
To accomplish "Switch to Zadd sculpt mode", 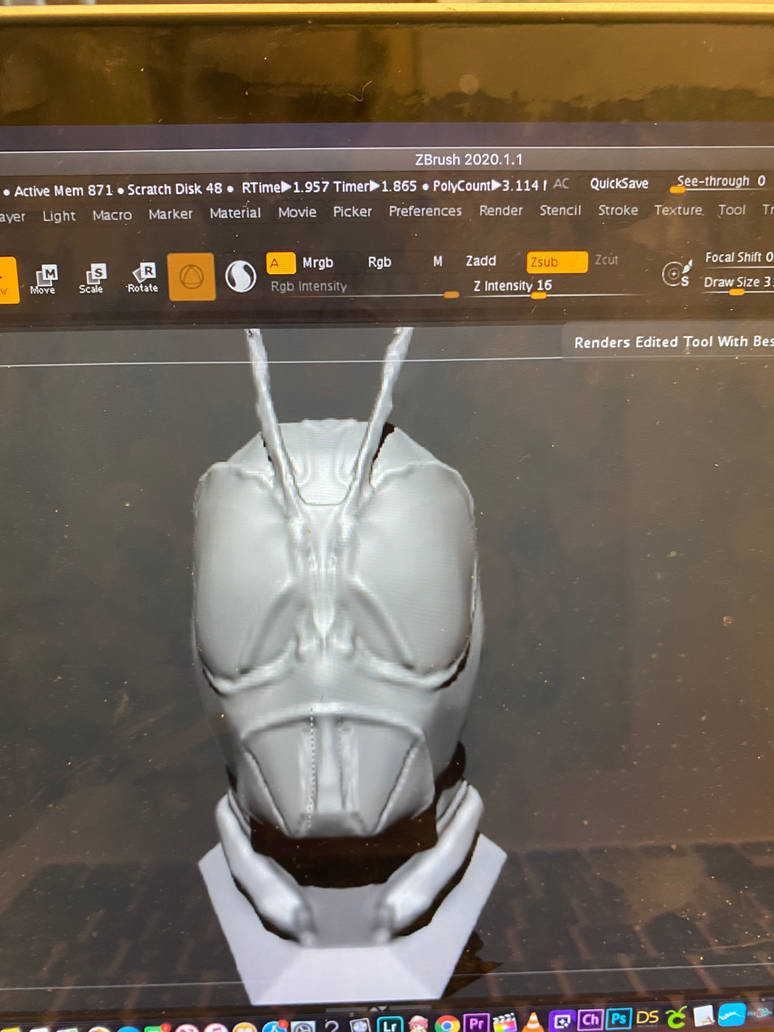I will click(x=481, y=261).
